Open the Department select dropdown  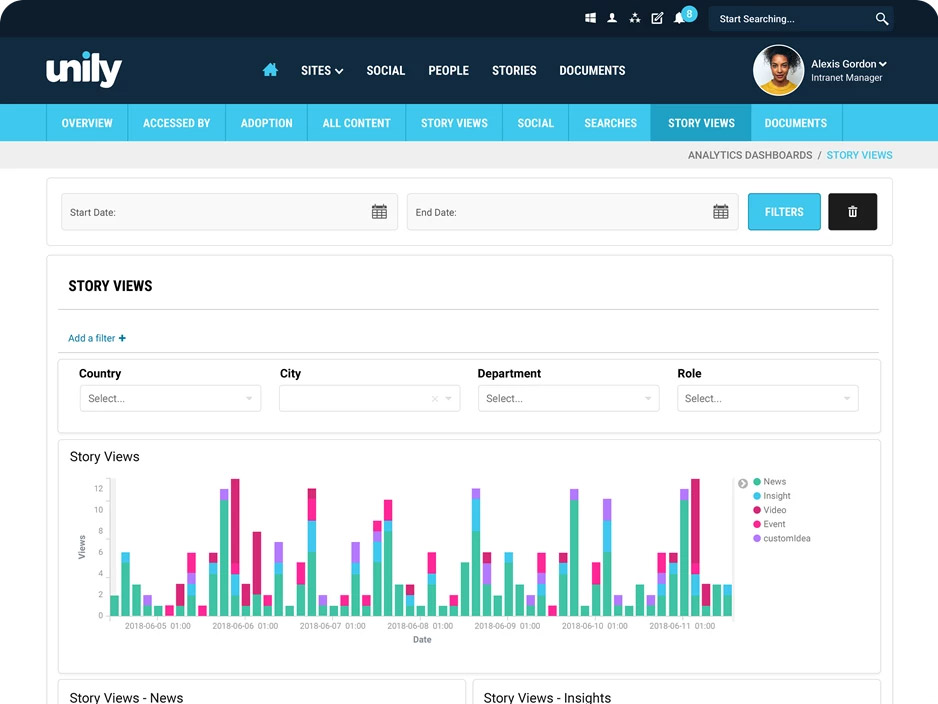coord(568,398)
